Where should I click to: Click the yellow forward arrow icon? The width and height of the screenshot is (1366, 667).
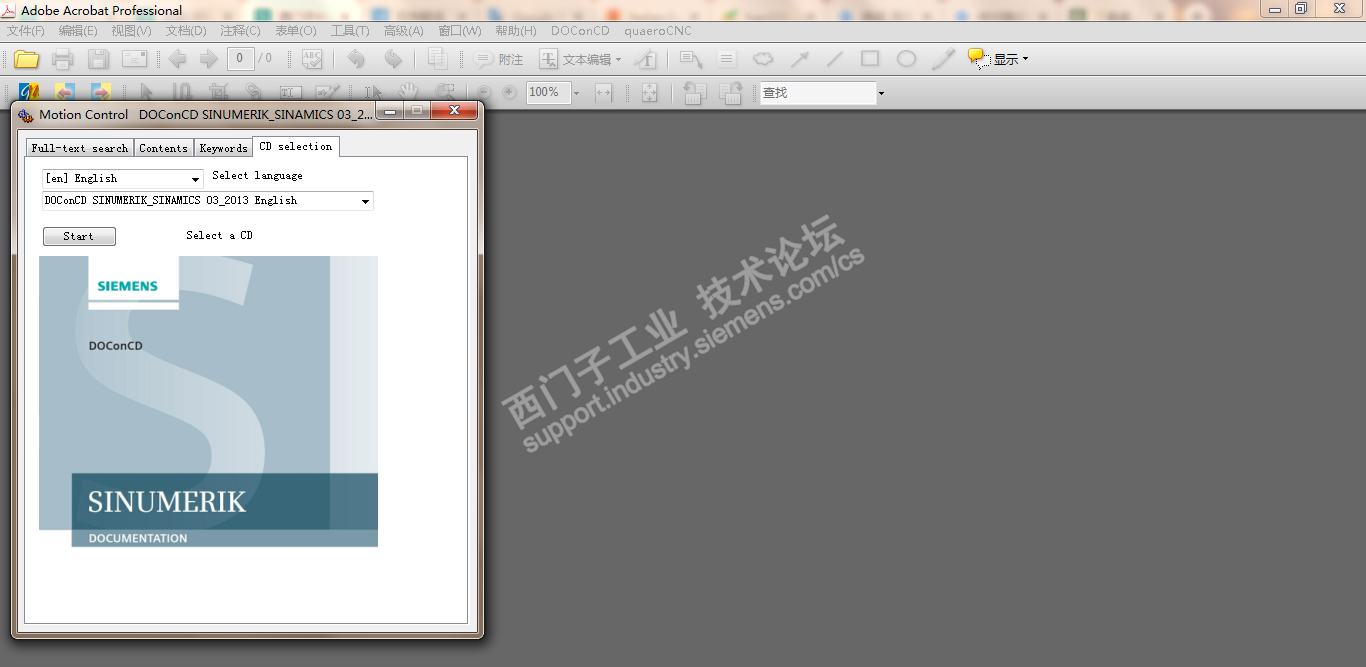coord(101,92)
